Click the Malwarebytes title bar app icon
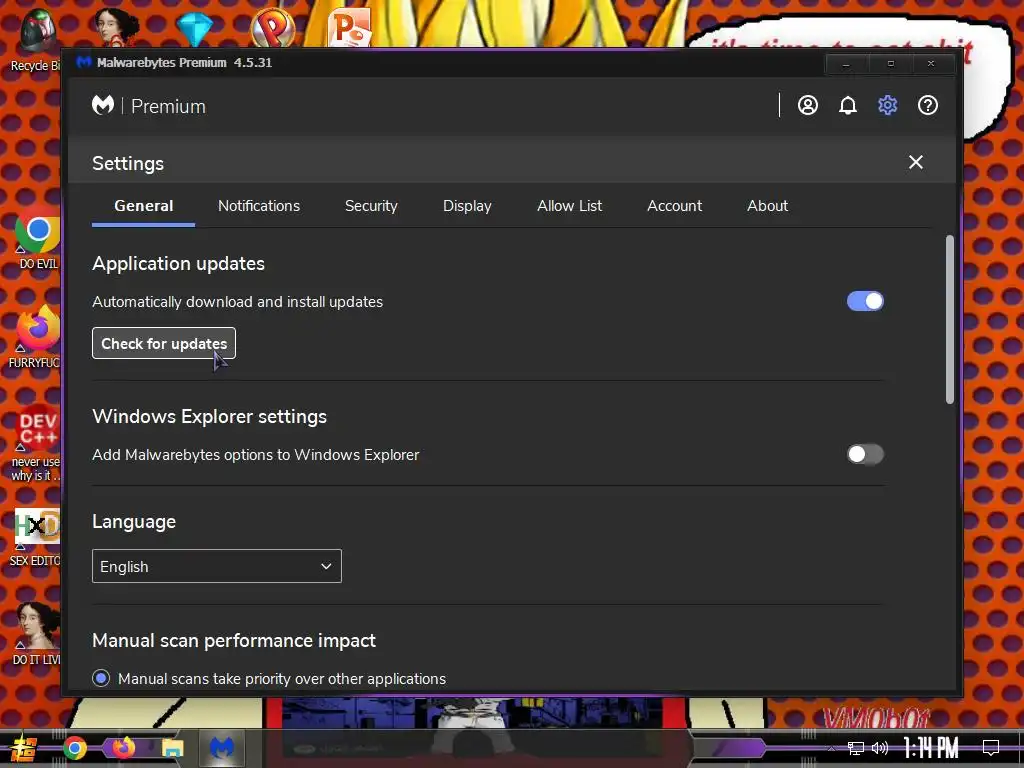The width and height of the screenshot is (1024, 768). [x=84, y=63]
